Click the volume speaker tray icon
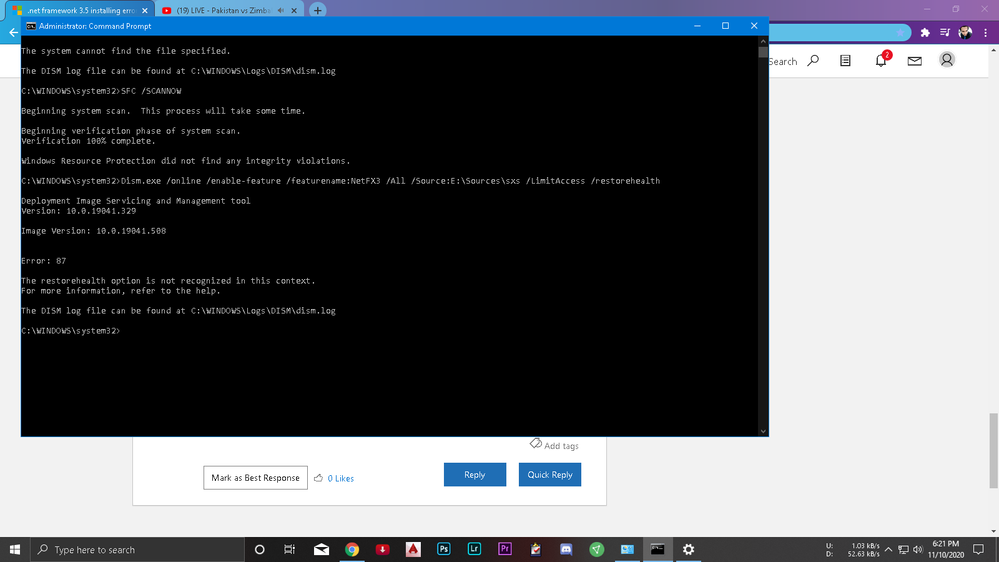This screenshot has width=999, height=562. click(917, 549)
